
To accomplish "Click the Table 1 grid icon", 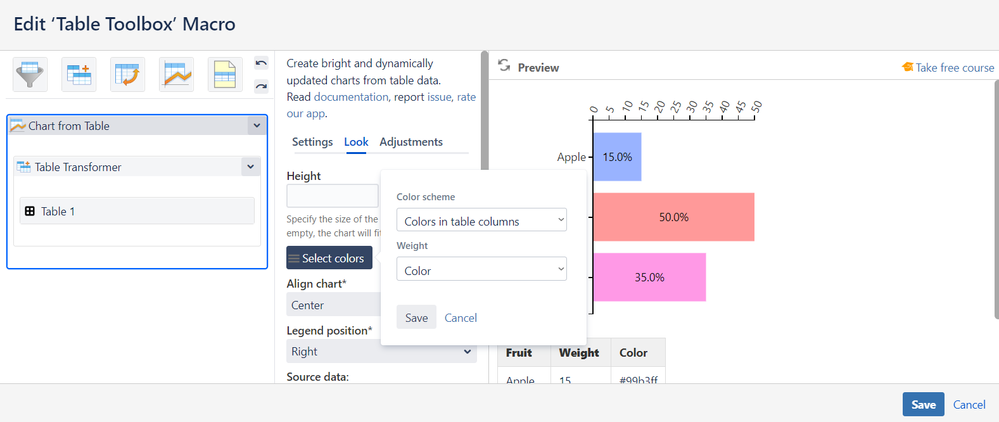I will 30,211.
